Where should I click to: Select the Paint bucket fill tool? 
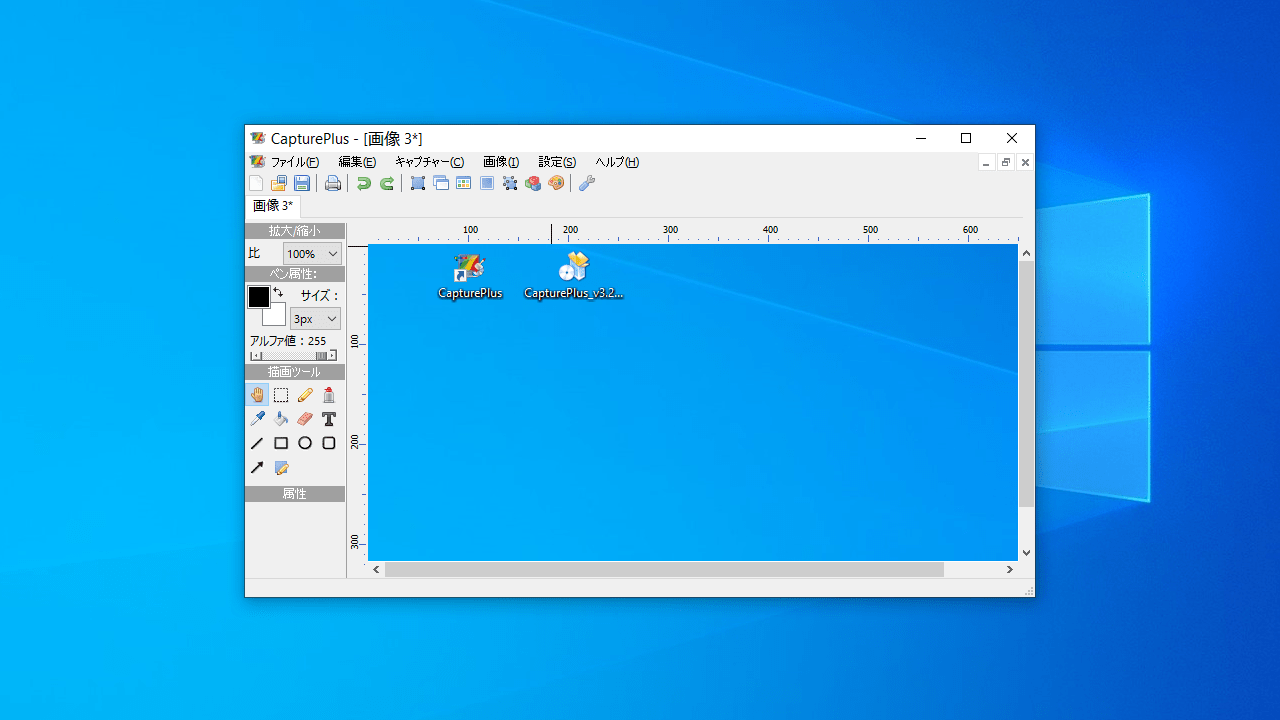click(x=281, y=419)
